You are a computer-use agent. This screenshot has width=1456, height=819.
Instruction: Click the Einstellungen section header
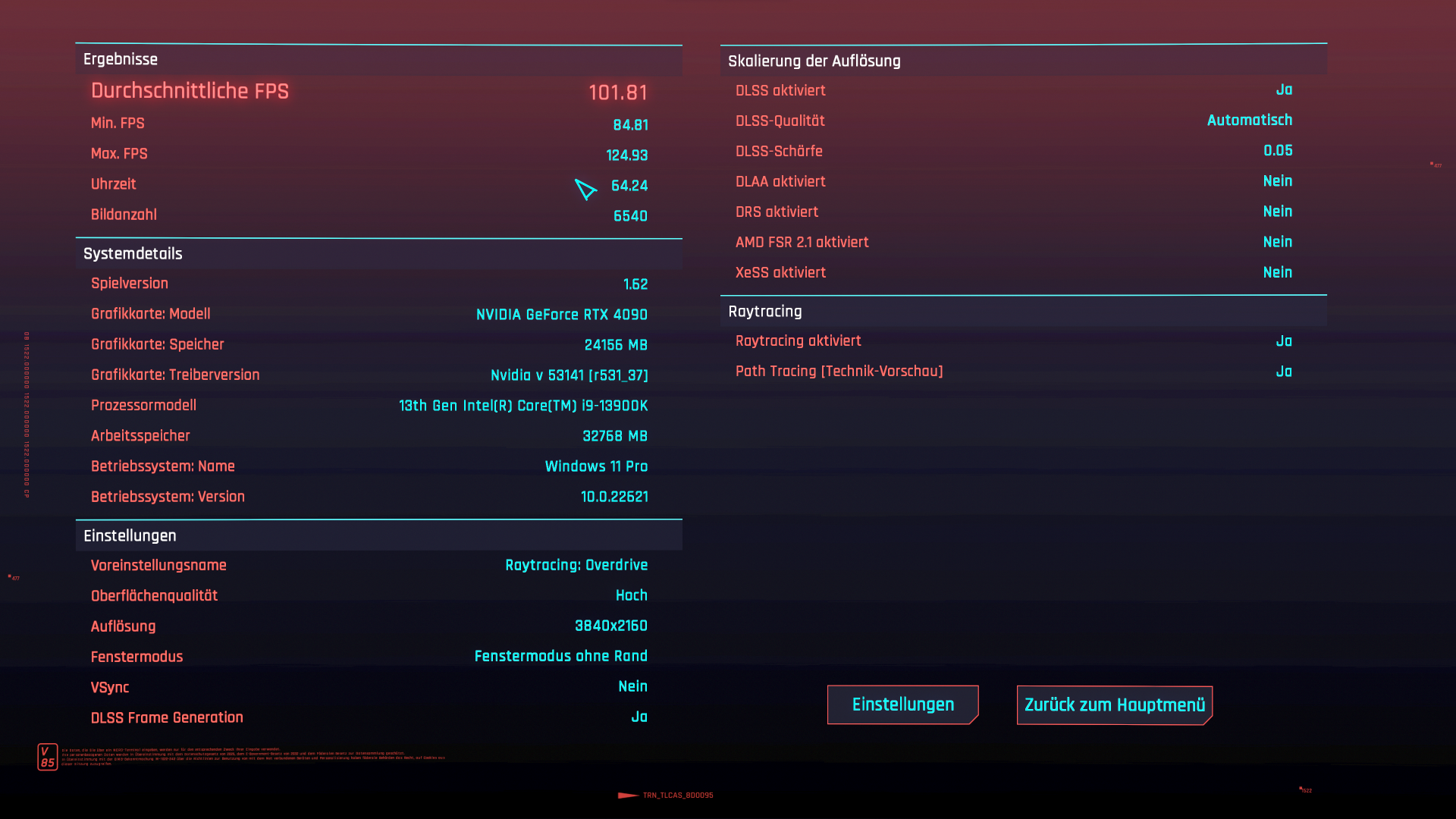click(130, 535)
